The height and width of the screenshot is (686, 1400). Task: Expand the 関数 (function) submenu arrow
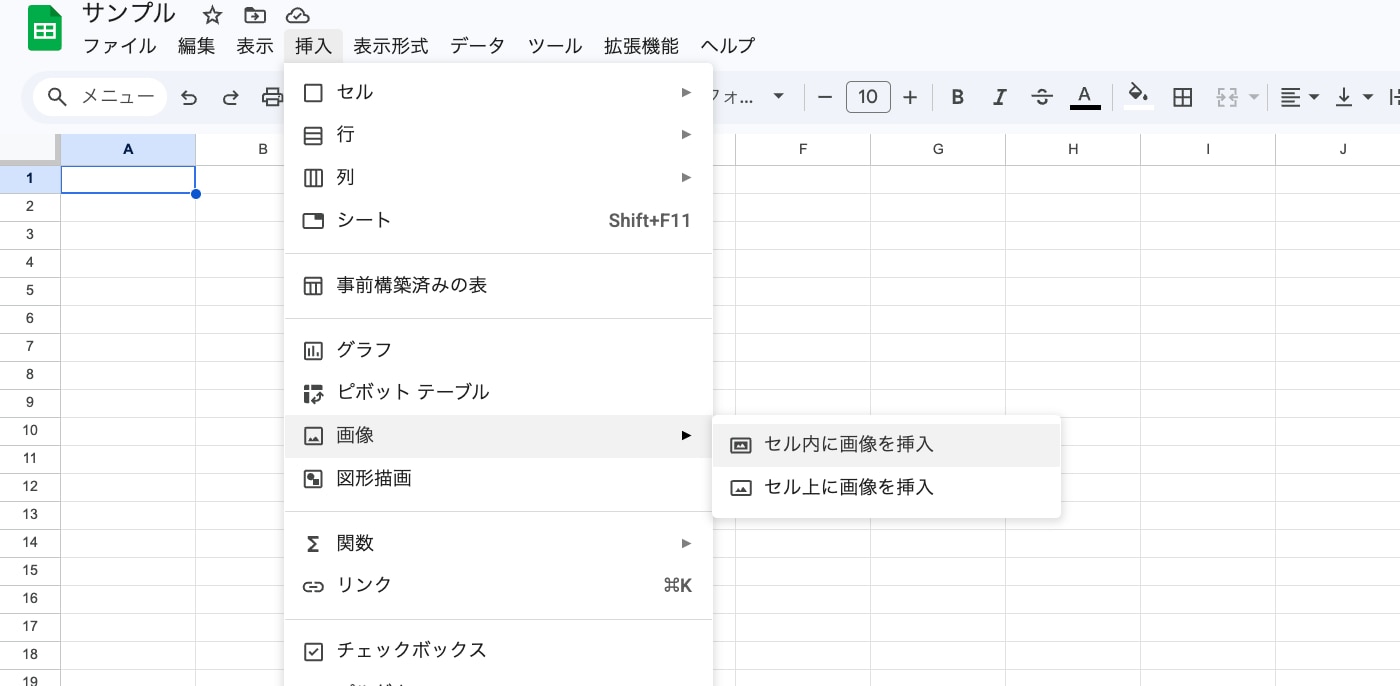coord(686,543)
